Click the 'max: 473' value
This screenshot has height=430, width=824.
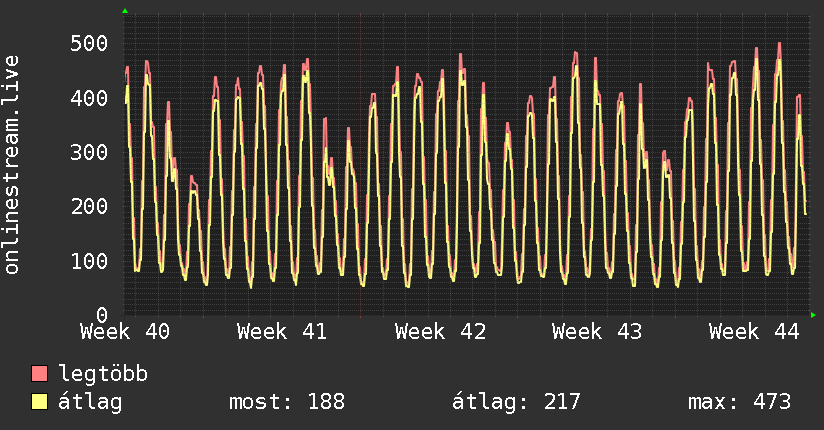[739, 402]
